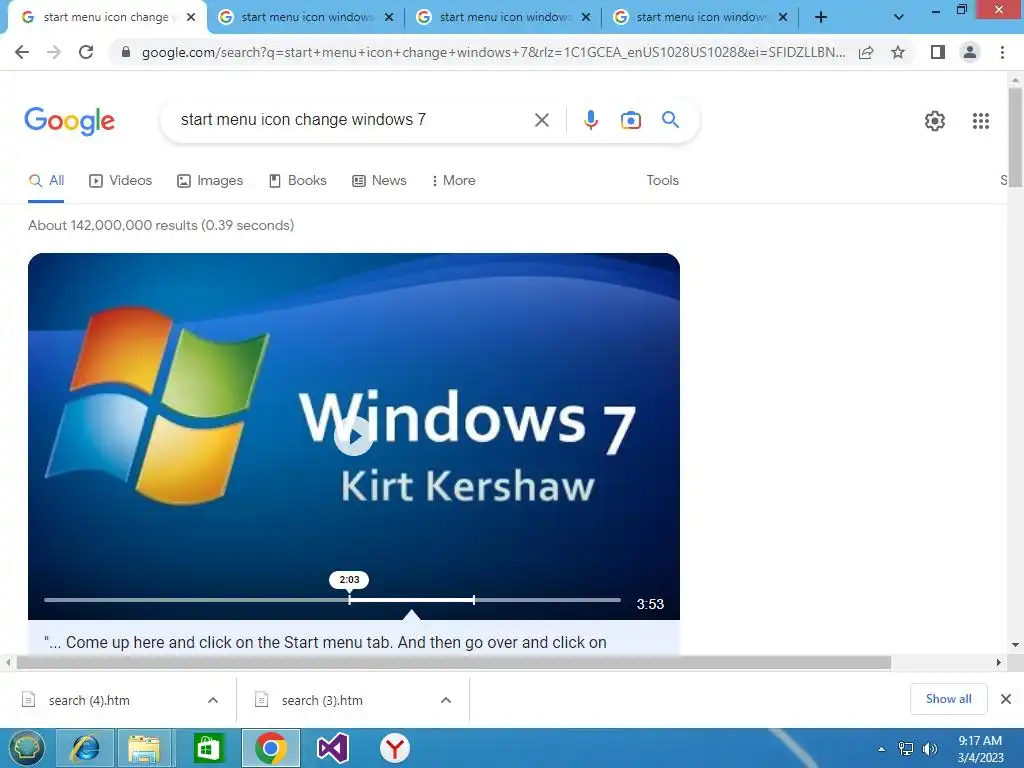
Task: Open the Chrome profile avatar
Action: coord(970,52)
